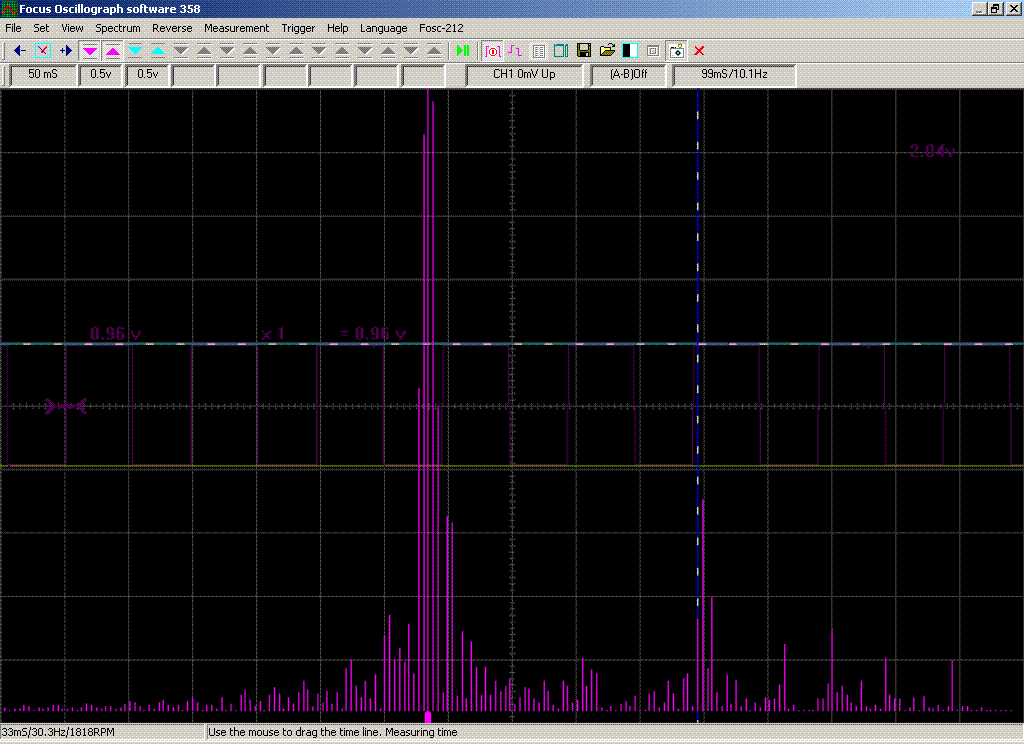
Task: Click the magenta marker at spectrum bottom
Action: tap(428, 717)
